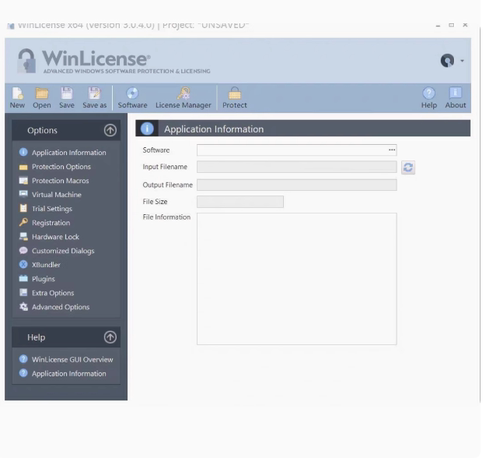Minimize the WinLicense window
Viewport: 500px width, 462px height.
(x=438, y=26)
